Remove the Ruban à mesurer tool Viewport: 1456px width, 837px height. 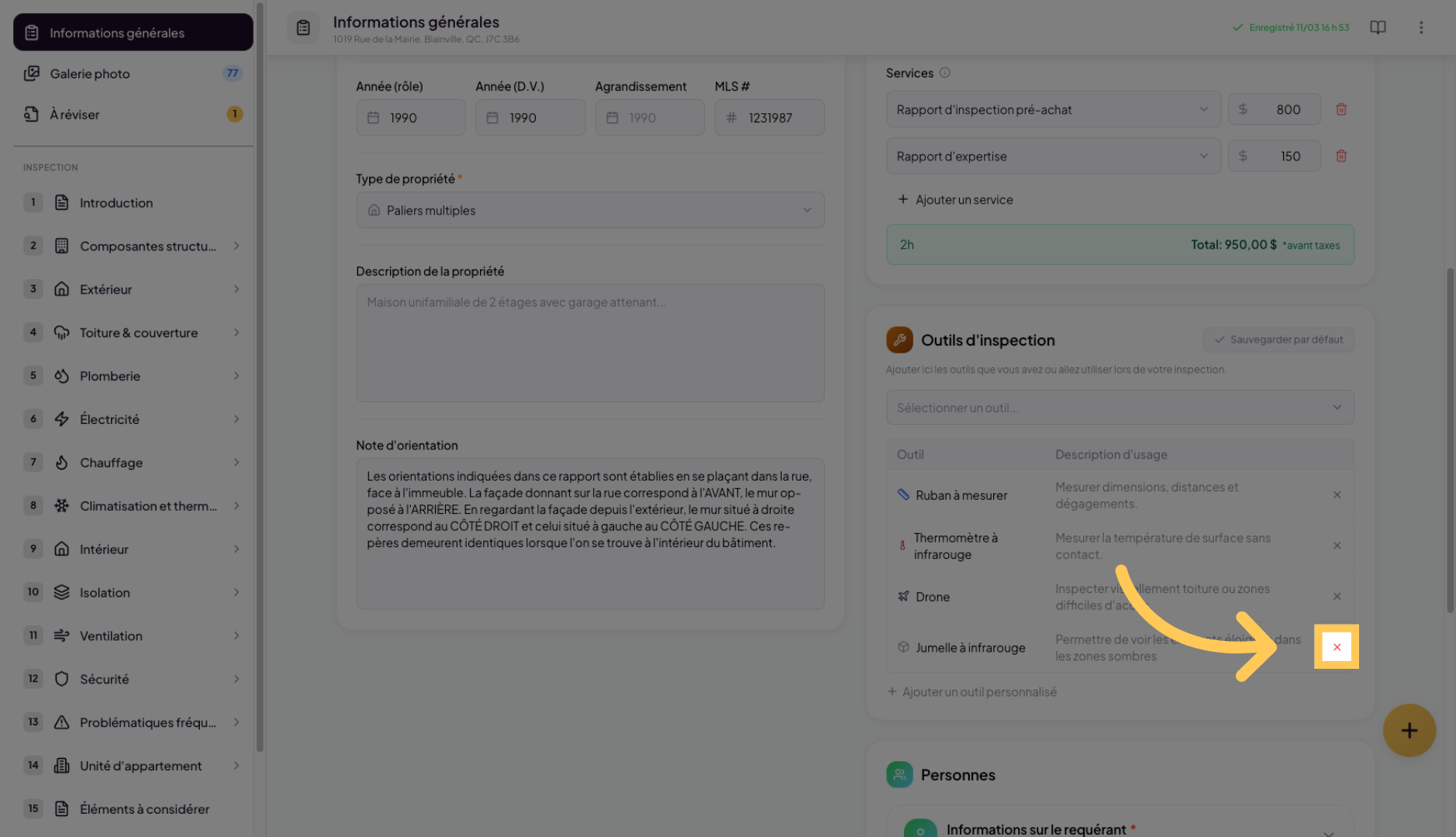tap(1337, 495)
